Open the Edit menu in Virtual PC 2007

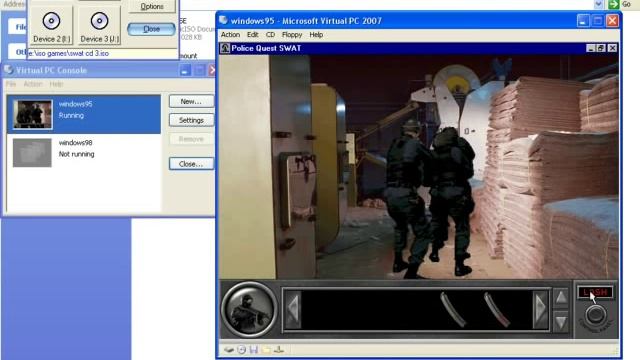[x=252, y=35]
